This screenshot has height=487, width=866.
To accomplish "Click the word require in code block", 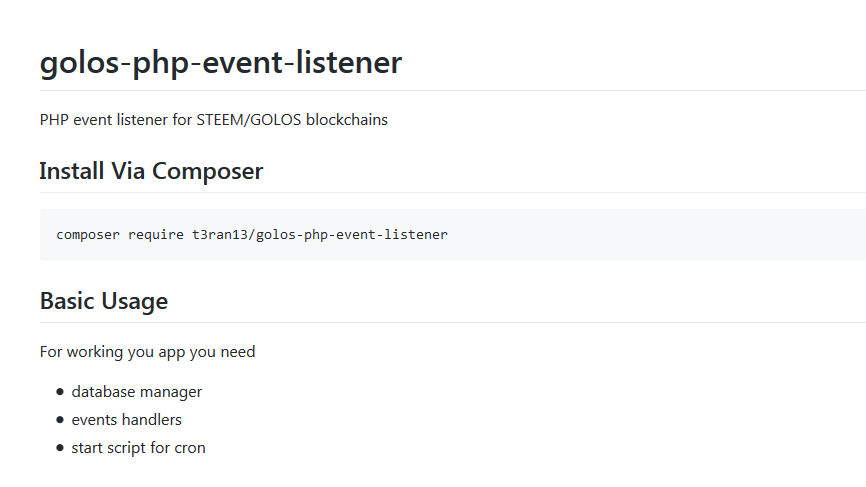I will (156, 235).
